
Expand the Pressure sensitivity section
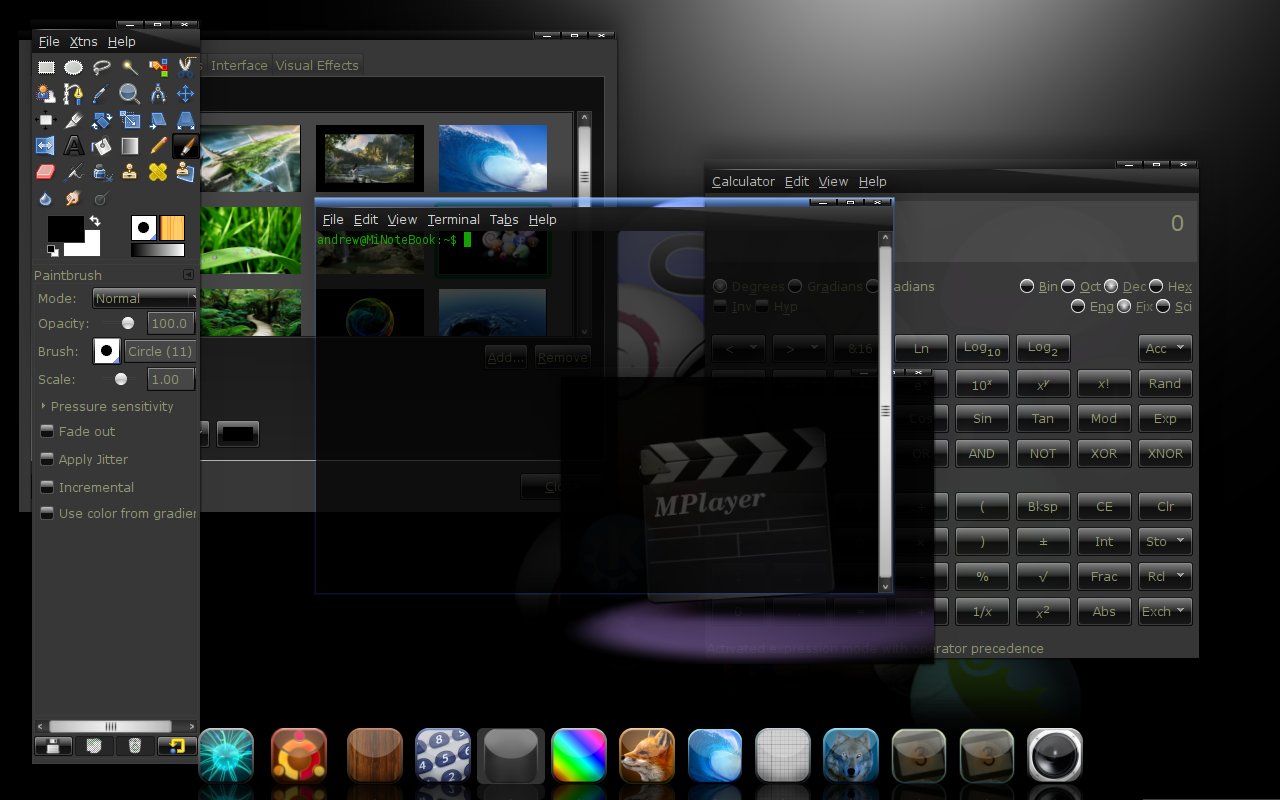tap(43, 406)
